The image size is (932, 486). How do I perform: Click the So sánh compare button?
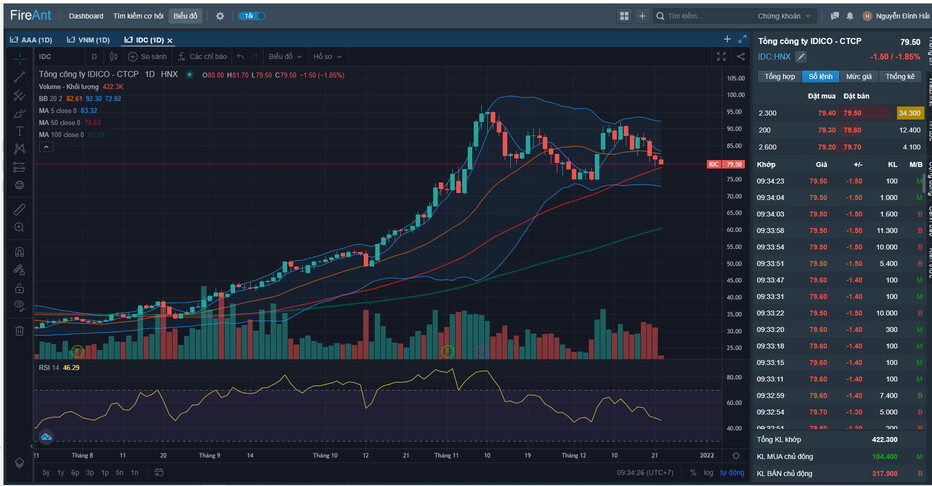coord(147,57)
